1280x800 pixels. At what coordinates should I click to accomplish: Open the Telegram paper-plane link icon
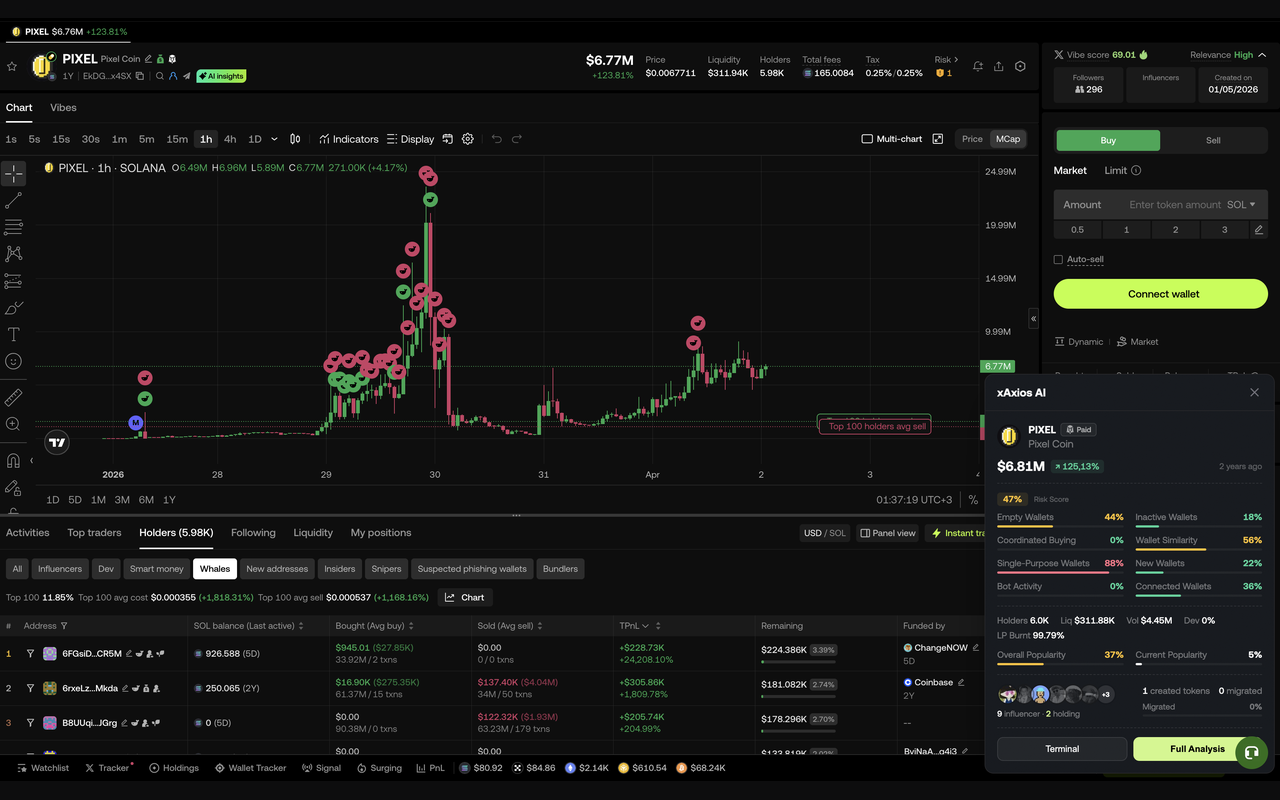click(x=187, y=76)
